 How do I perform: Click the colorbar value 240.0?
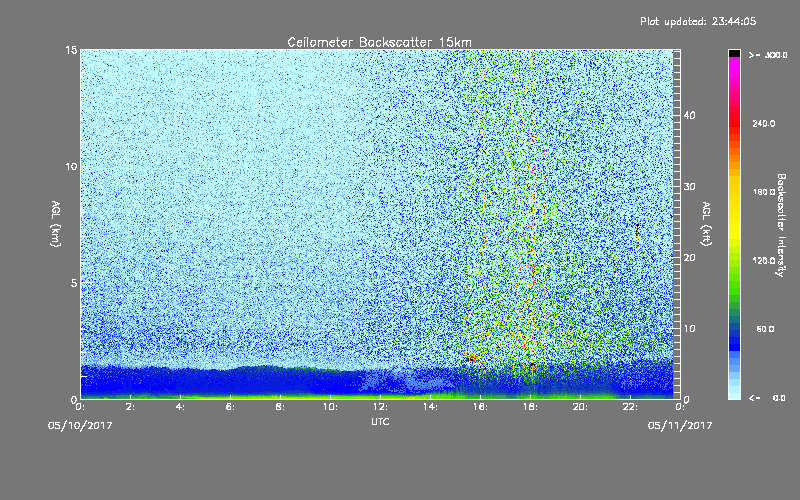[764, 123]
